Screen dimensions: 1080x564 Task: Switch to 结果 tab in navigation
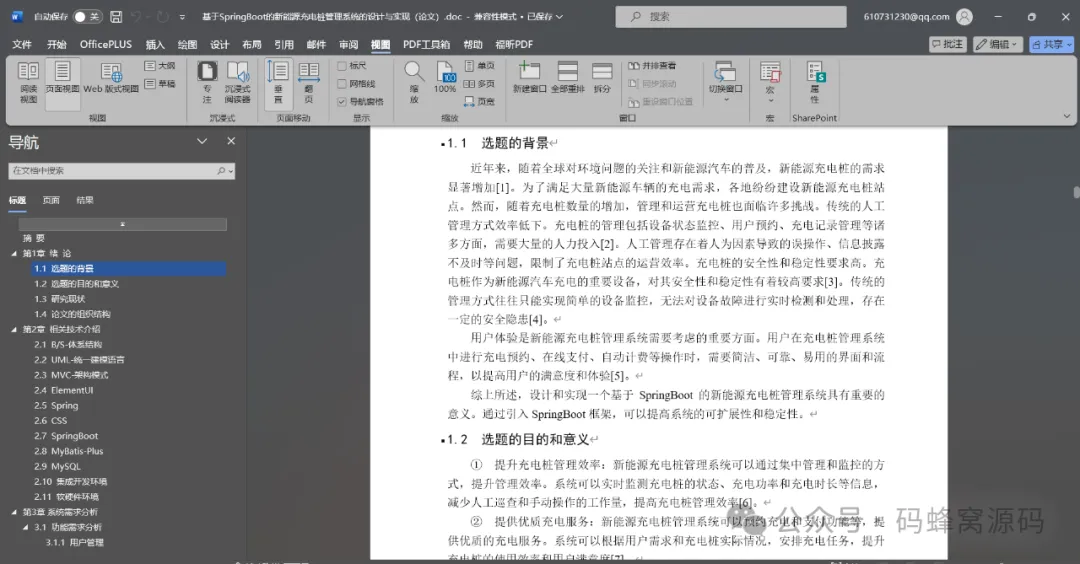click(x=85, y=200)
